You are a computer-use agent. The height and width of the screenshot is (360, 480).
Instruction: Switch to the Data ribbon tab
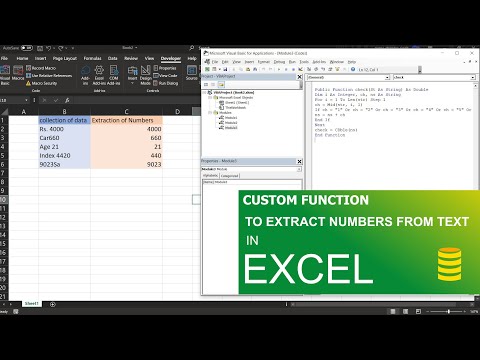click(113, 58)
